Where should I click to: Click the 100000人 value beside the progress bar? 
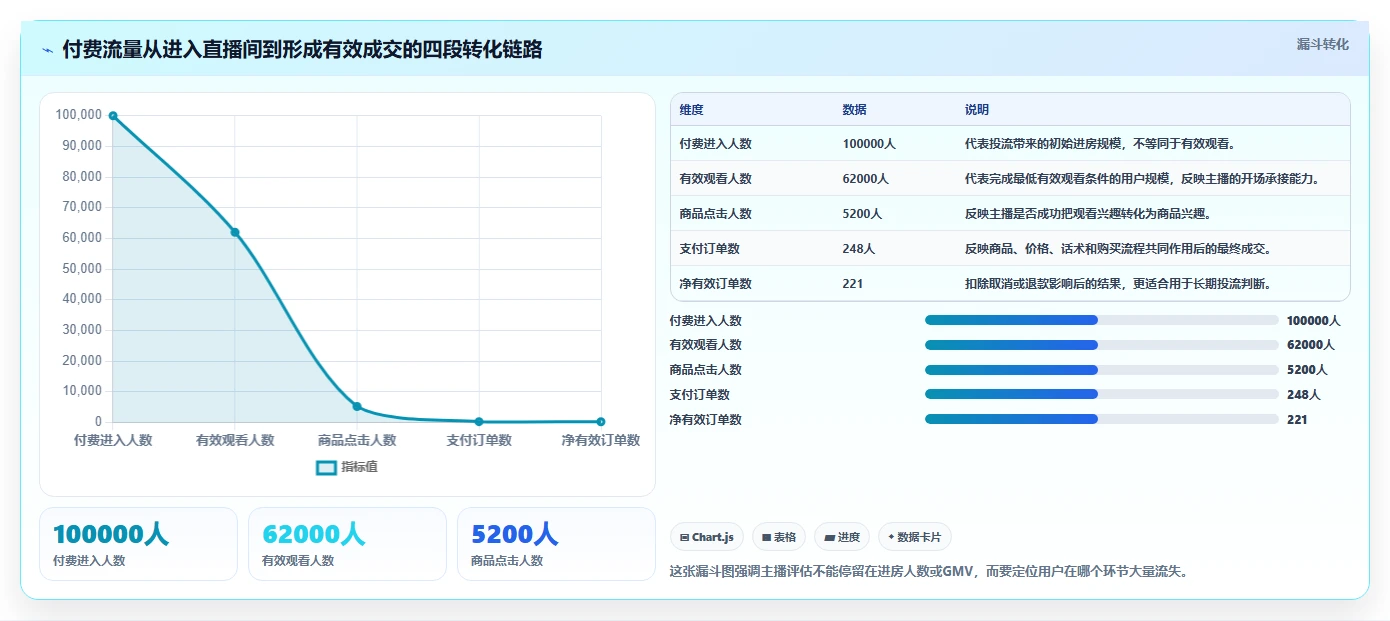(x=1313, y=321)
